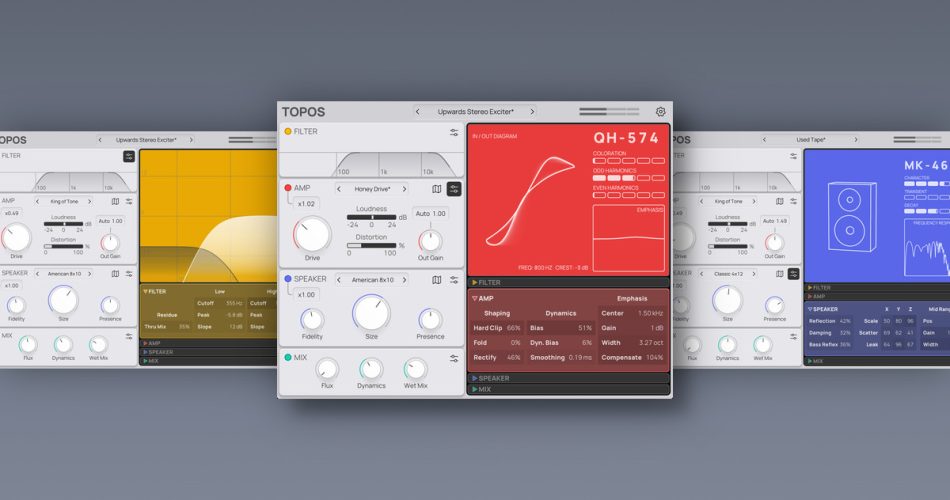
Task: Open the SPEAKER map browser icon in center window
Action: 436,280
